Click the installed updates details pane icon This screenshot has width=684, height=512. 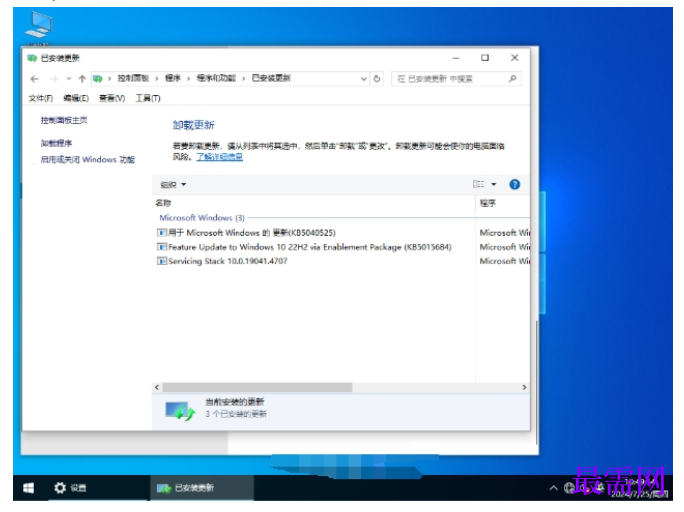coord(180,410)
